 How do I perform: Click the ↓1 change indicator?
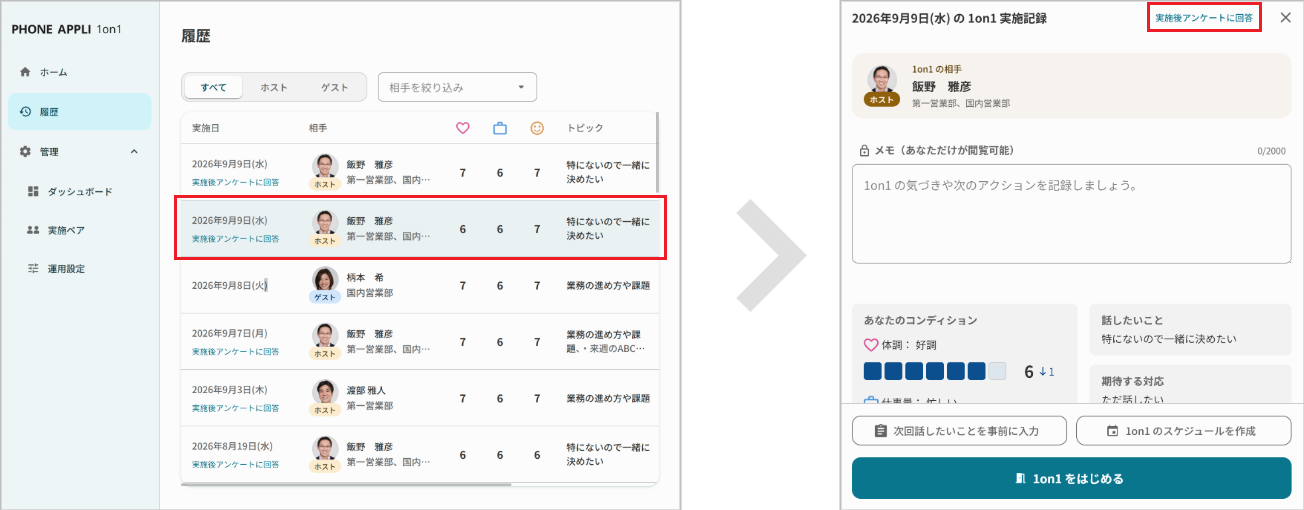coord(1047,372)
